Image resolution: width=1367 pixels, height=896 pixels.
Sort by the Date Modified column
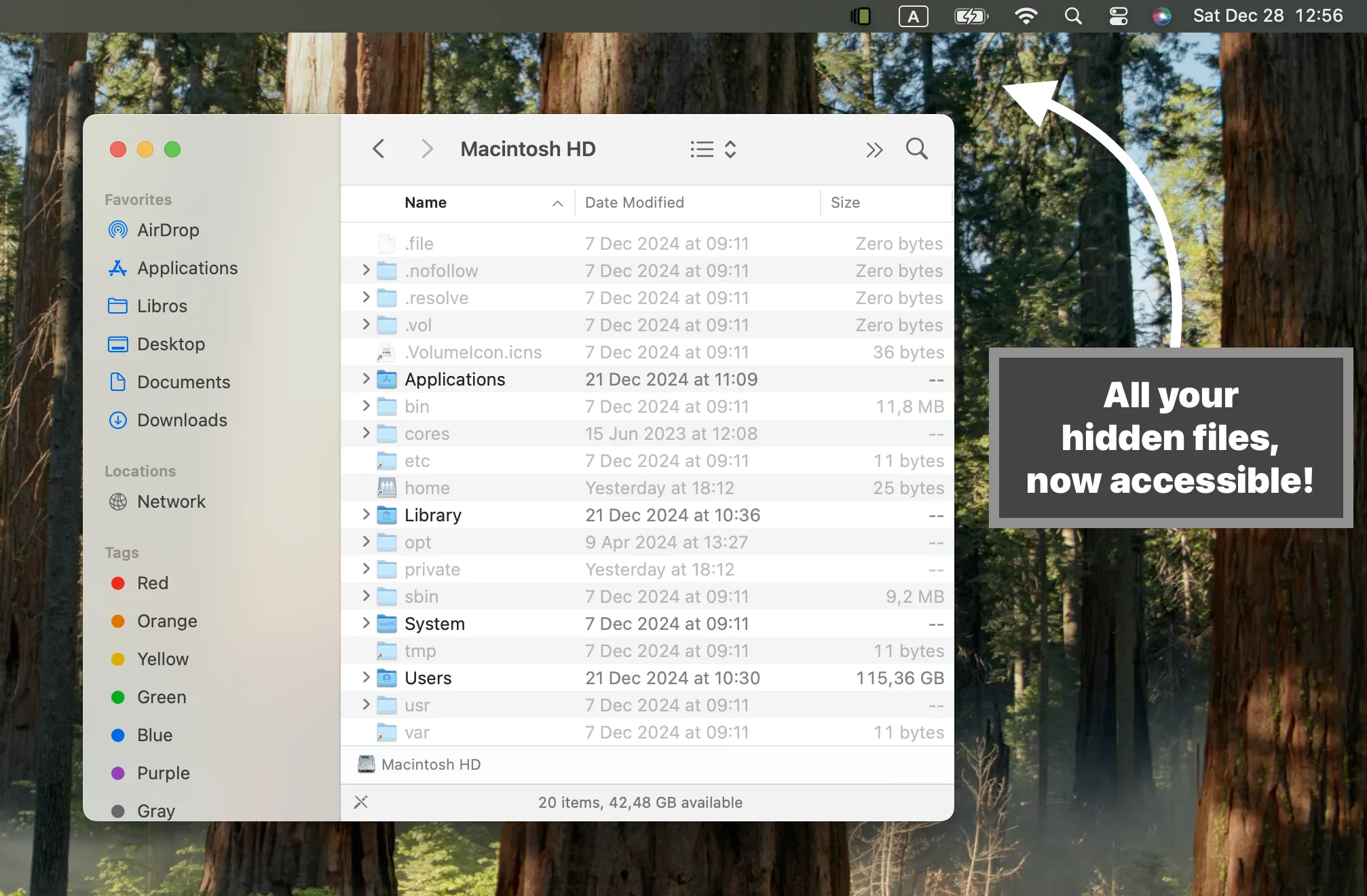click(634, 202)
